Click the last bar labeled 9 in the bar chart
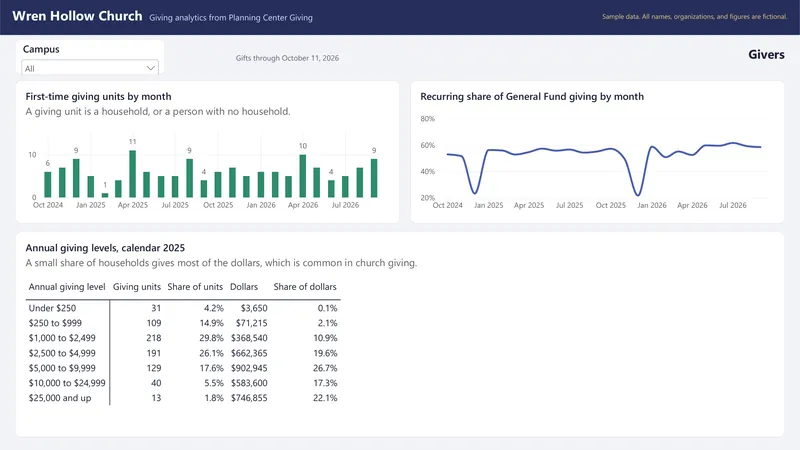Viewport: 800px width, 450px height. click(x=374, y=178)
